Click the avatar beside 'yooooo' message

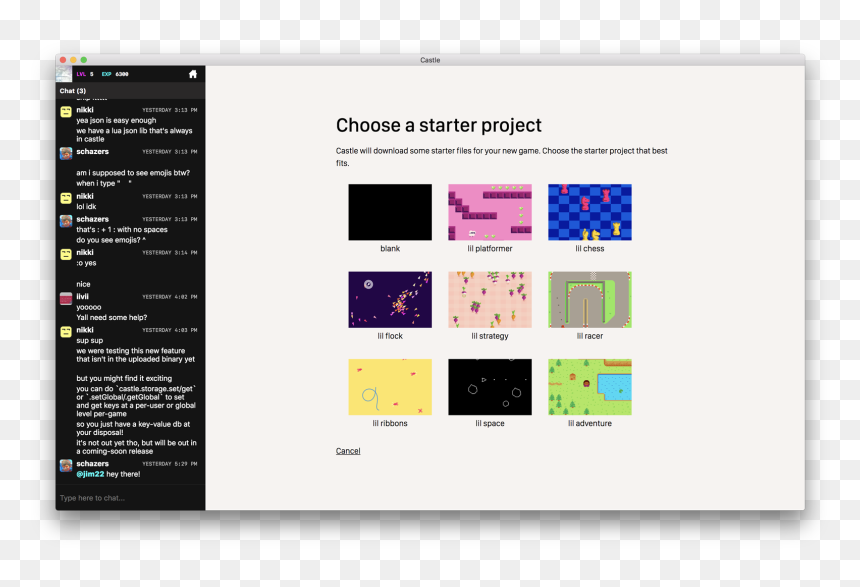[66, 298]
